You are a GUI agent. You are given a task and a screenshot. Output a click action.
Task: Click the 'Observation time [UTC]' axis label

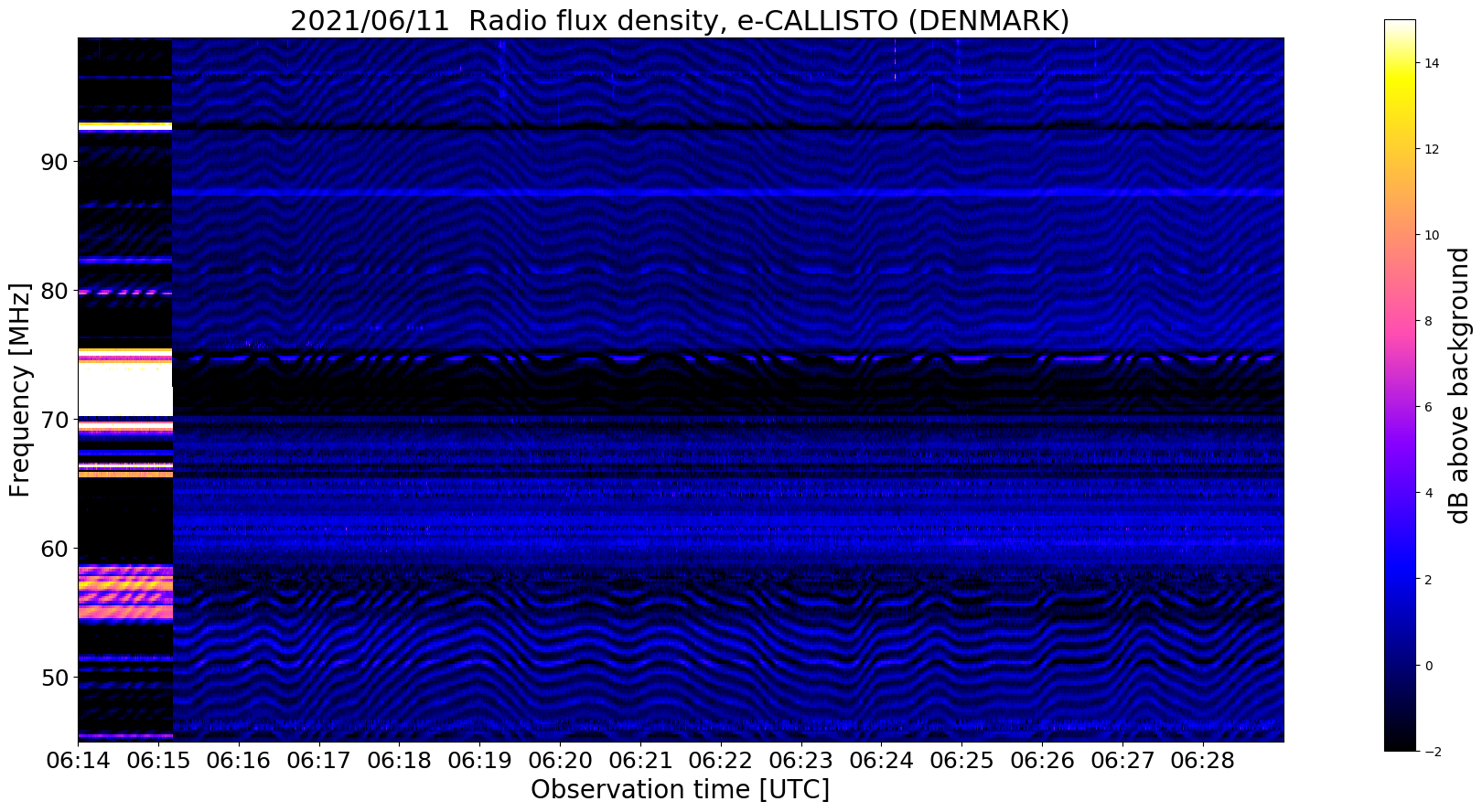(680, 789)
